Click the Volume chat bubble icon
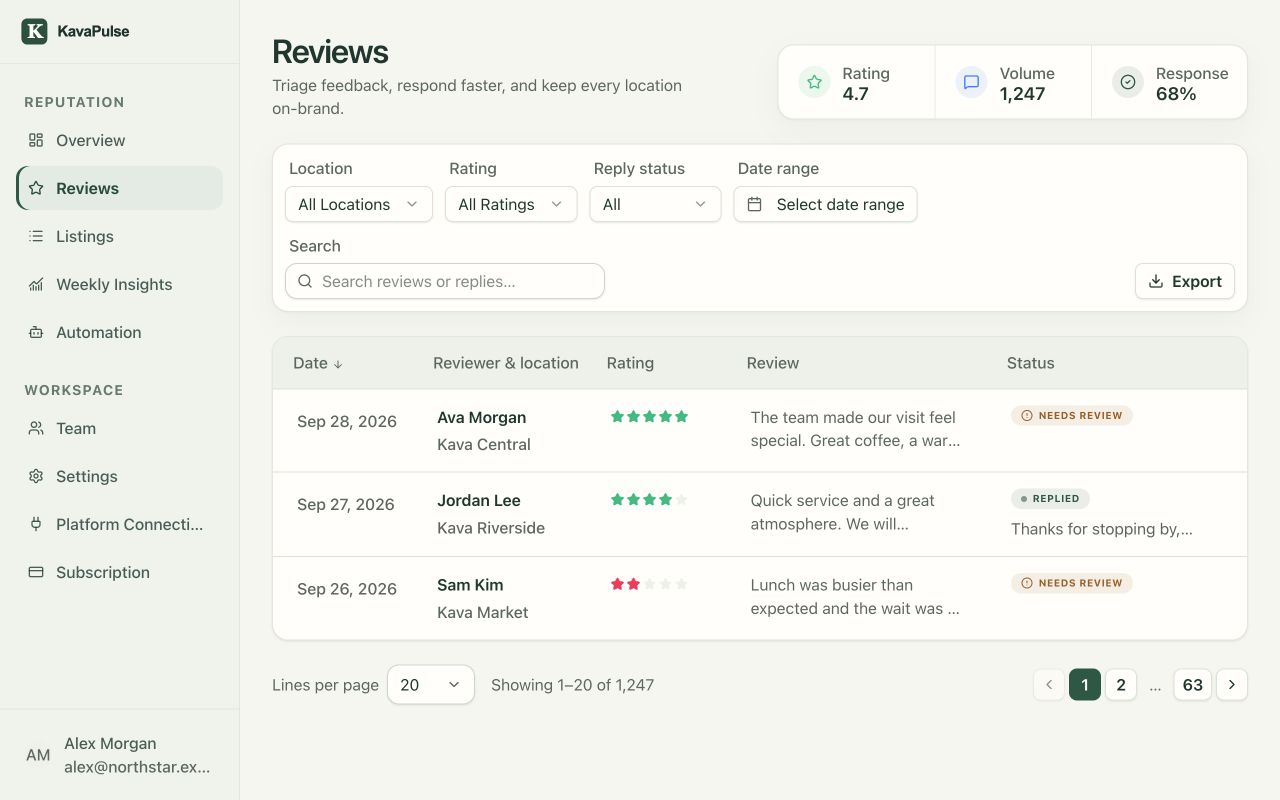1280x800 pixels. pyautogui.click(x=970, y=82)
